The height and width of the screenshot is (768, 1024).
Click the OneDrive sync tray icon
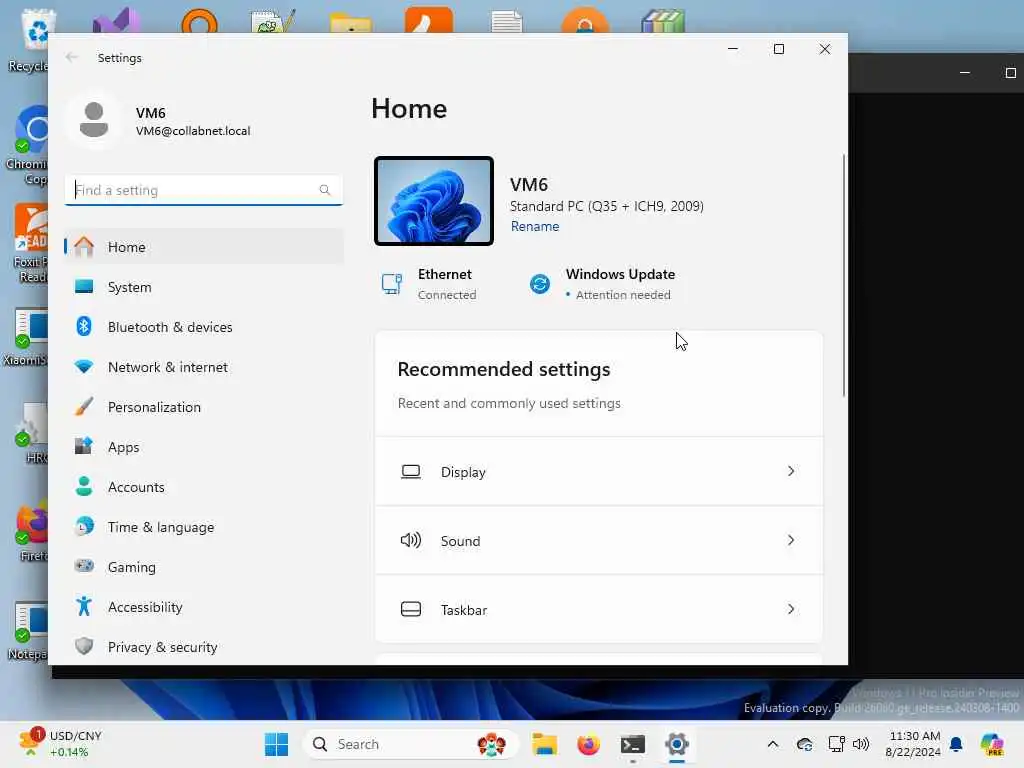805,744
